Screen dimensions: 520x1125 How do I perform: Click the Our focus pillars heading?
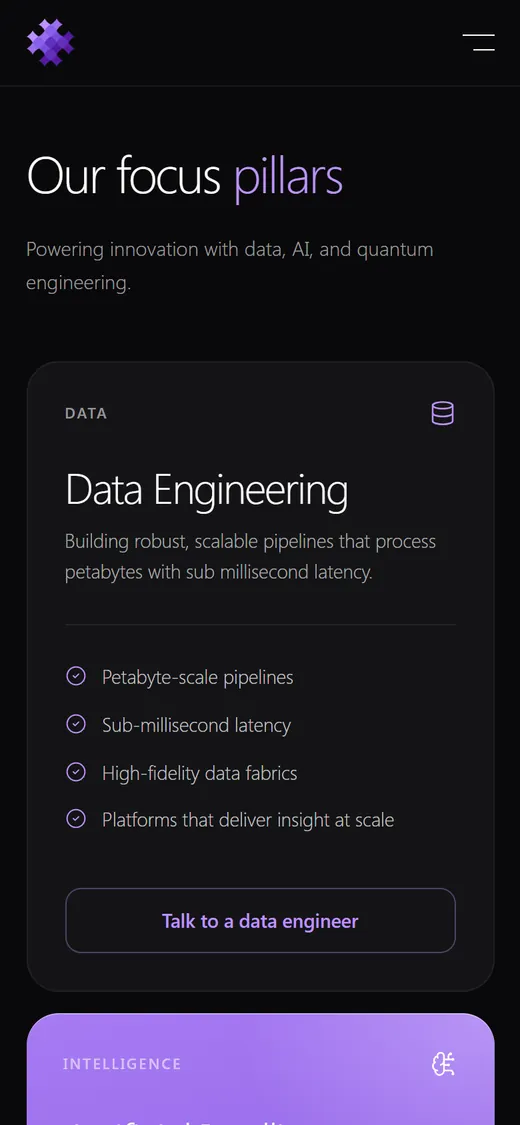[x=185, y=176]
